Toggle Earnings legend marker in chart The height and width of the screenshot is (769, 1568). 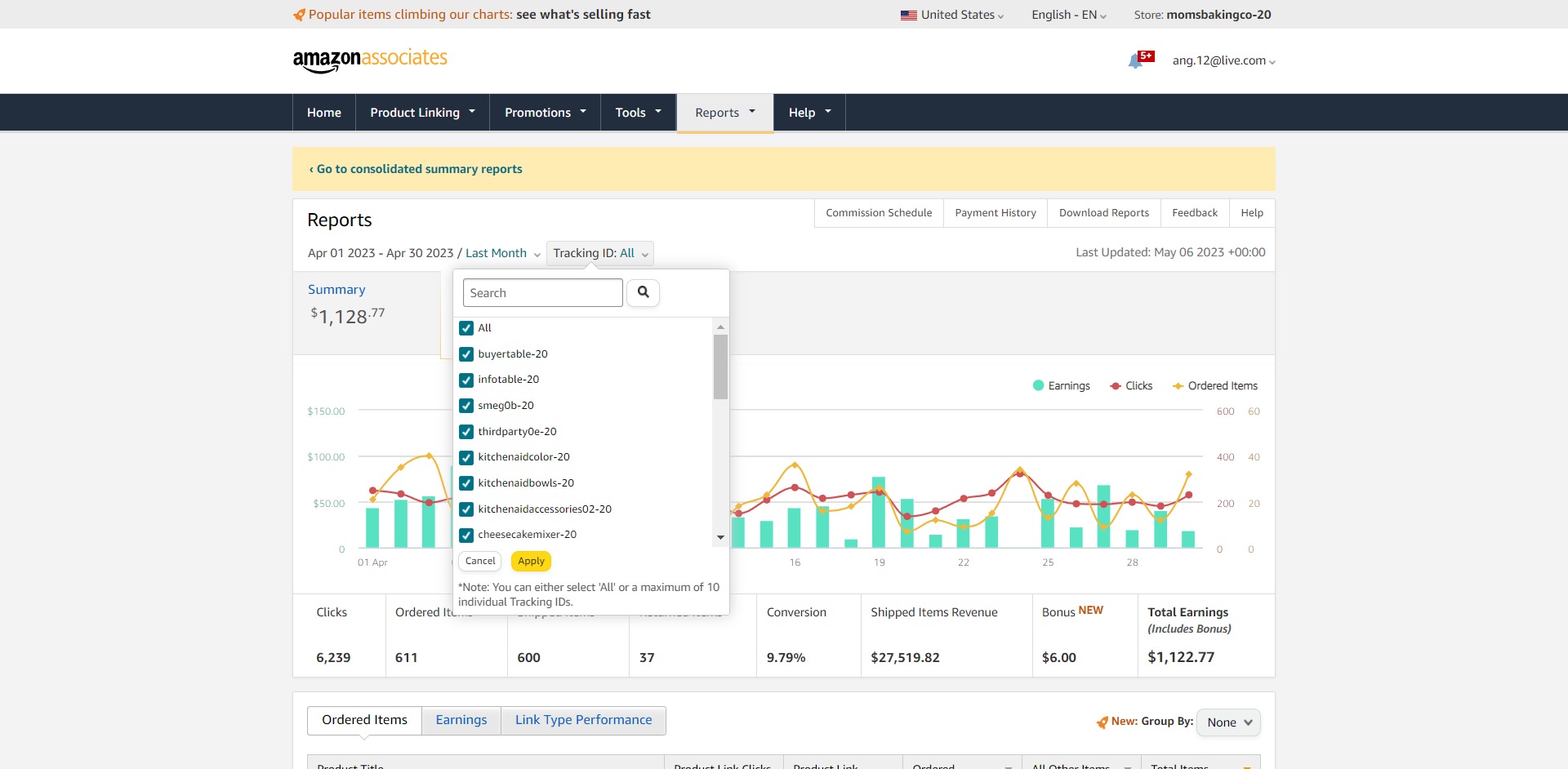1038,385
